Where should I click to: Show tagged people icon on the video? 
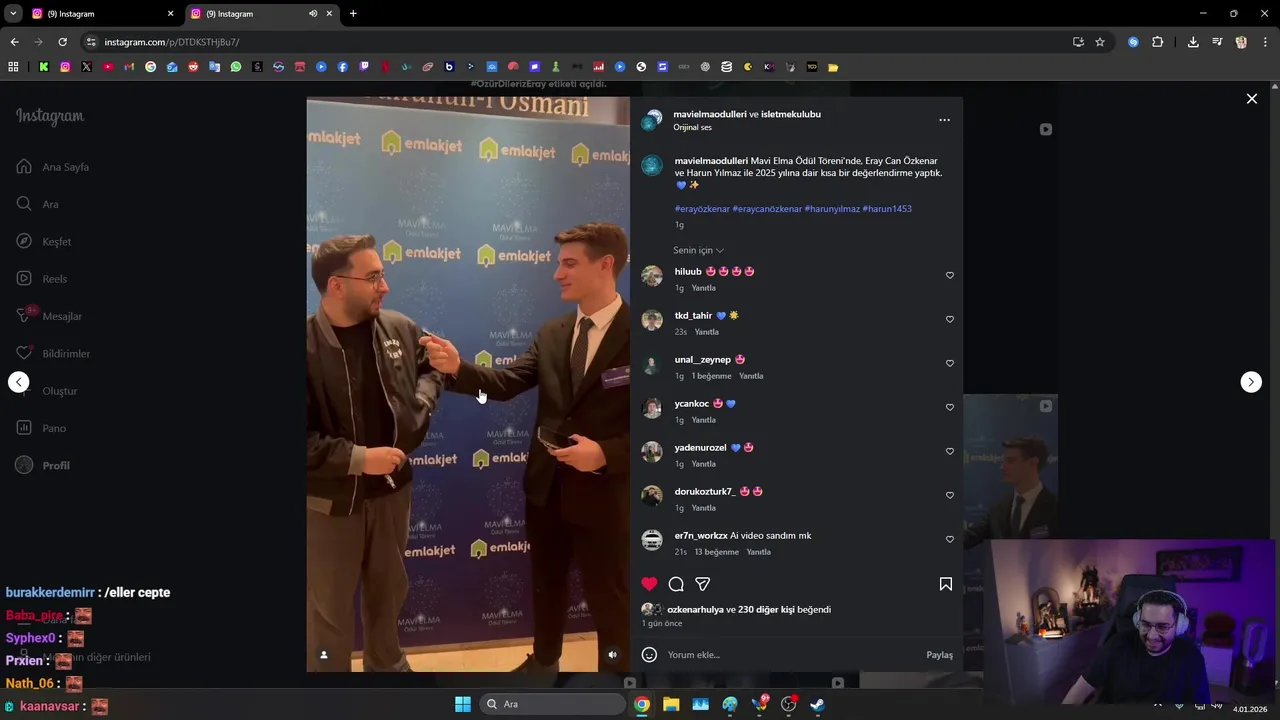[324, 655]
